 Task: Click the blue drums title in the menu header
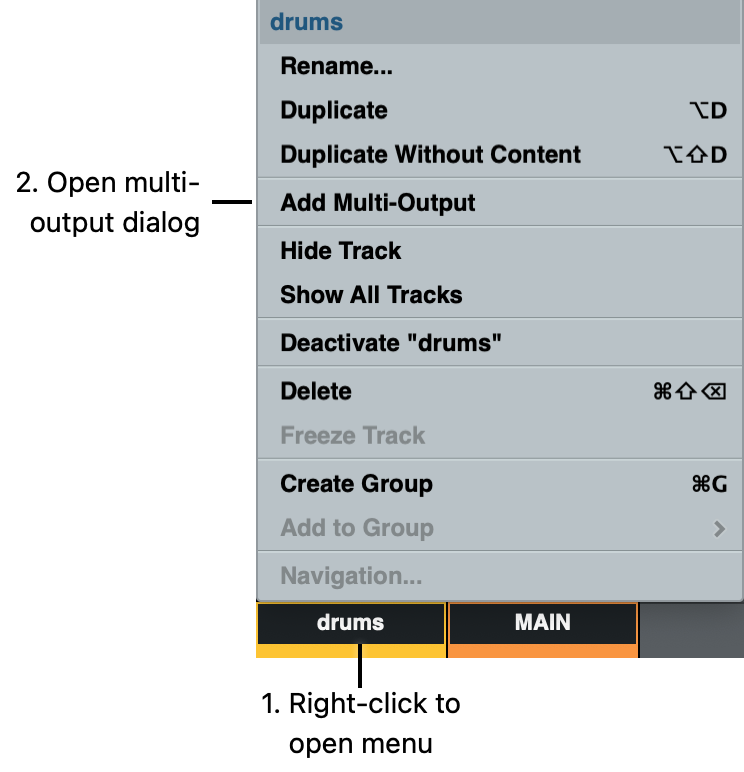tap(307, 22)
